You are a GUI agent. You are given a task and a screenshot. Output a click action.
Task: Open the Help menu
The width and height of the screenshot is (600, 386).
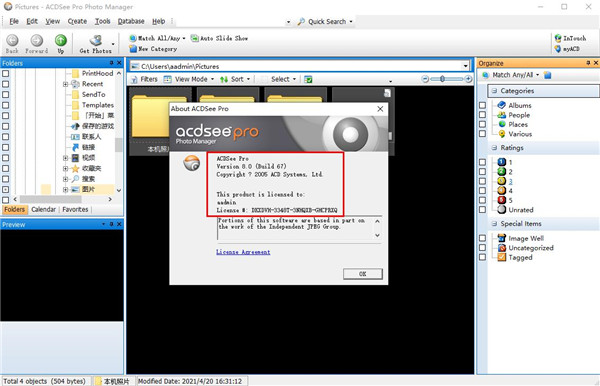[x=158, y=21]
